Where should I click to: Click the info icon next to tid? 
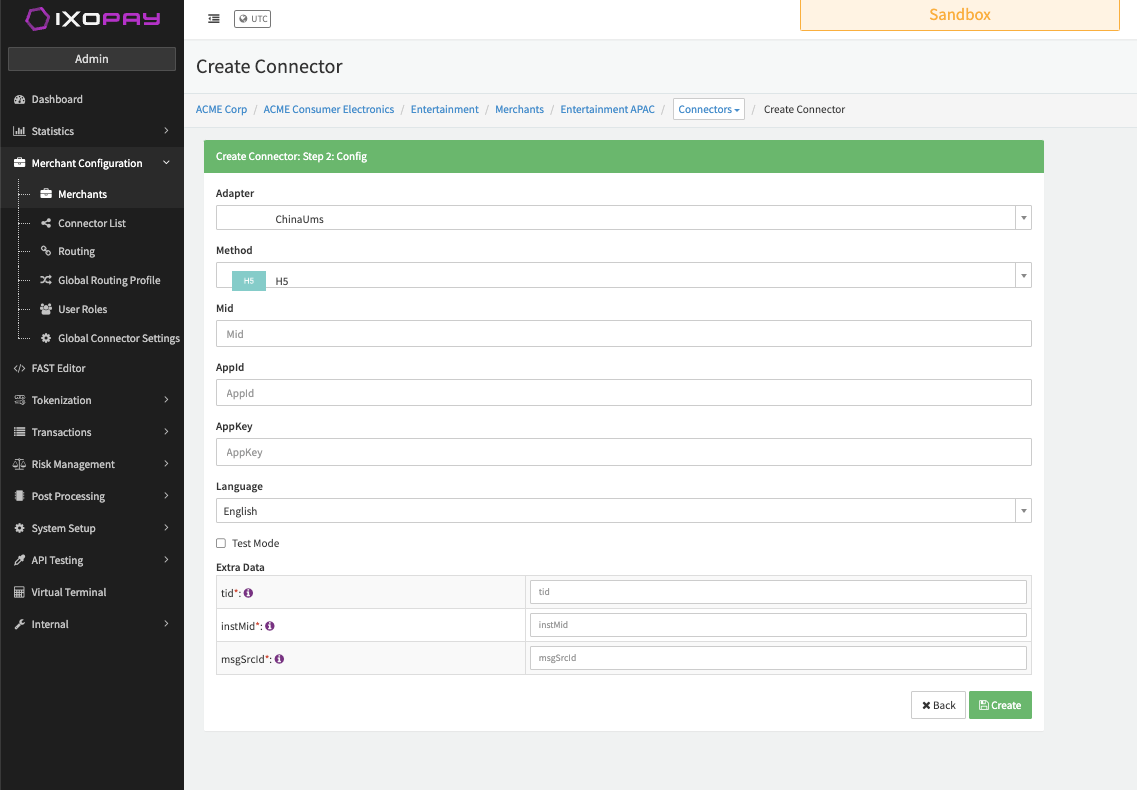[249, 593]
